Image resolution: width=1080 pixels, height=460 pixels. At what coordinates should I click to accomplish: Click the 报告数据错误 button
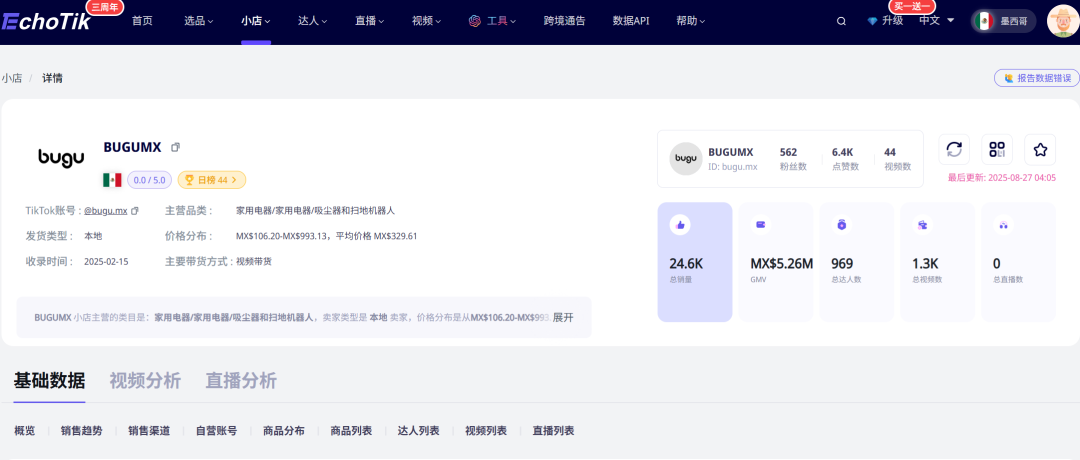(1036, 78)
